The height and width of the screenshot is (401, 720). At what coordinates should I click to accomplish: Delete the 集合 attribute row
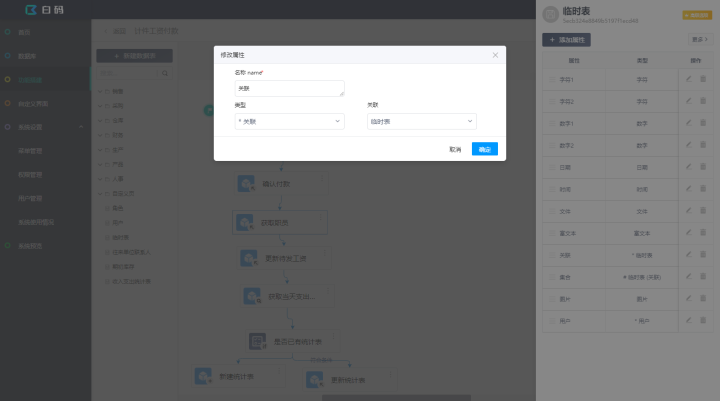click(x=703, y=277)
